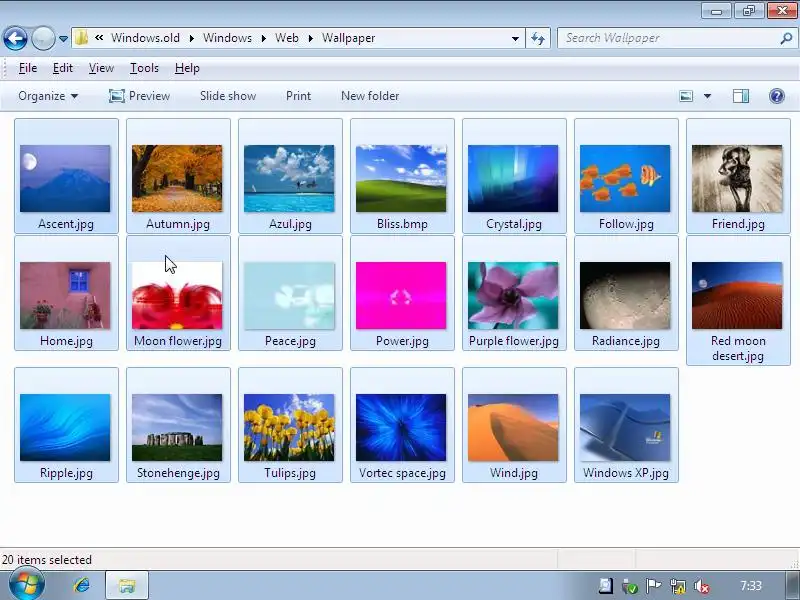Open Help with the question mark icon

777,96
